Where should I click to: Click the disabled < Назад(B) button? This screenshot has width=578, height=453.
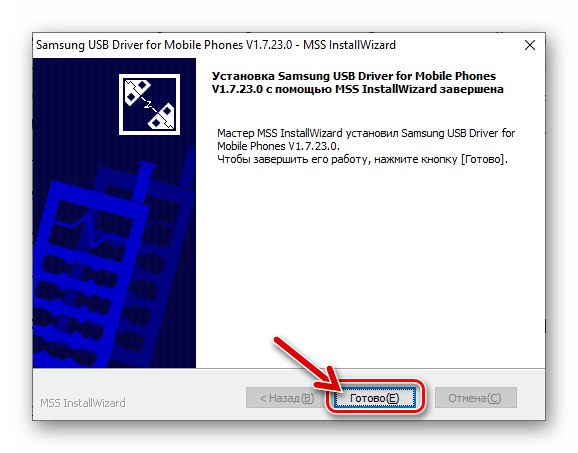(x=287, y=397)
